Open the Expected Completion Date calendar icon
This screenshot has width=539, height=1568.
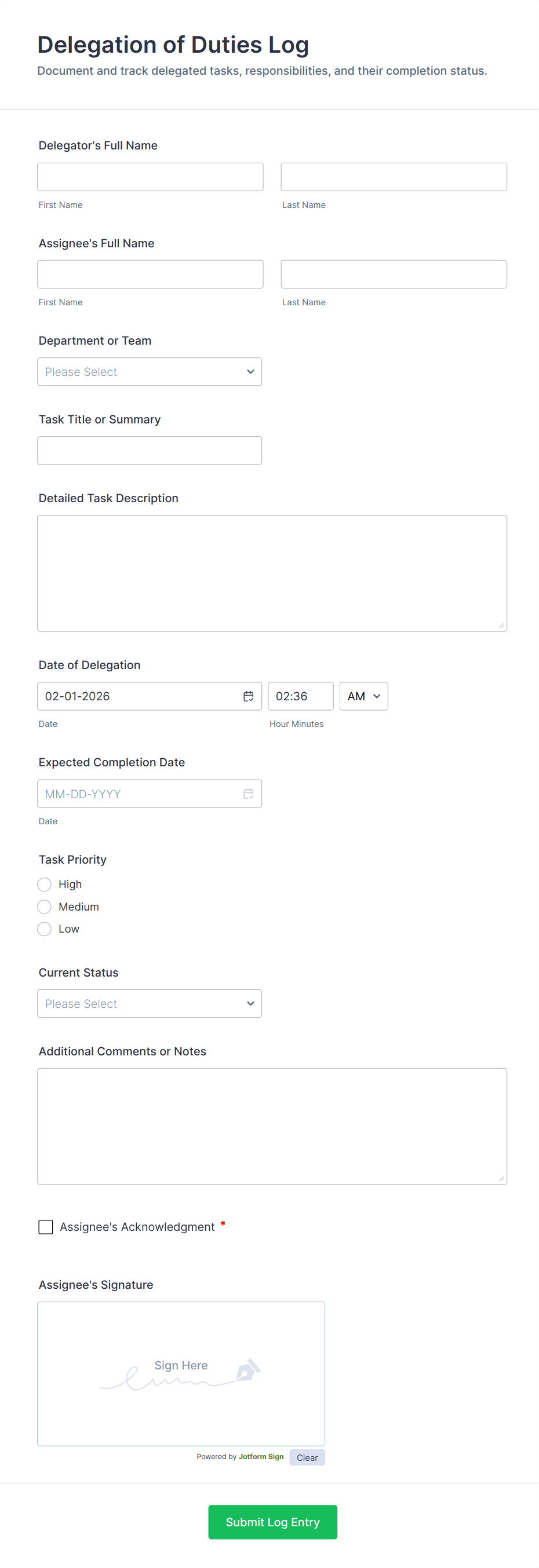coord(249,794)
